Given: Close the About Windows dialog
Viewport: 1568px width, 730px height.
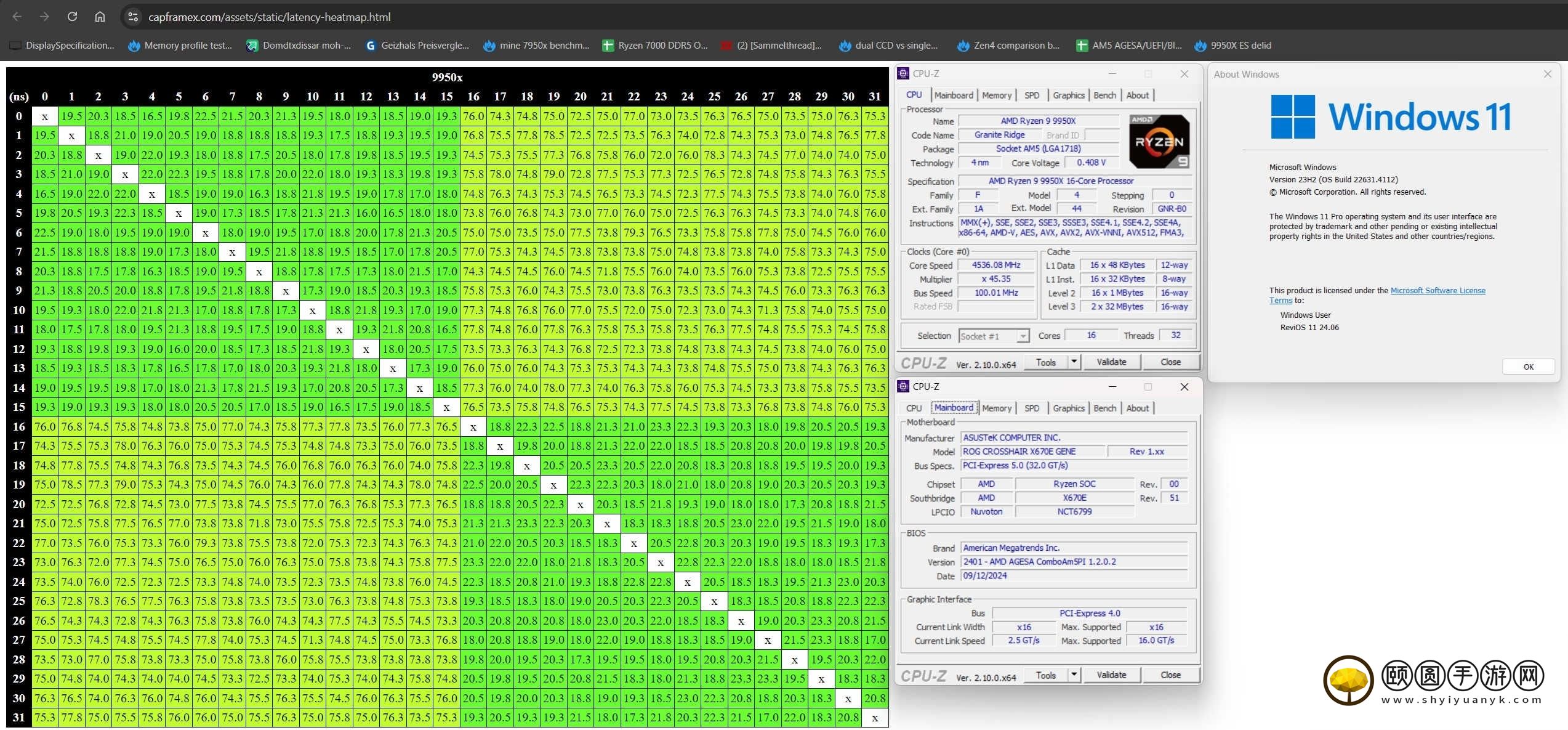Looking at the screenshot, I should tap(1547, 74).
